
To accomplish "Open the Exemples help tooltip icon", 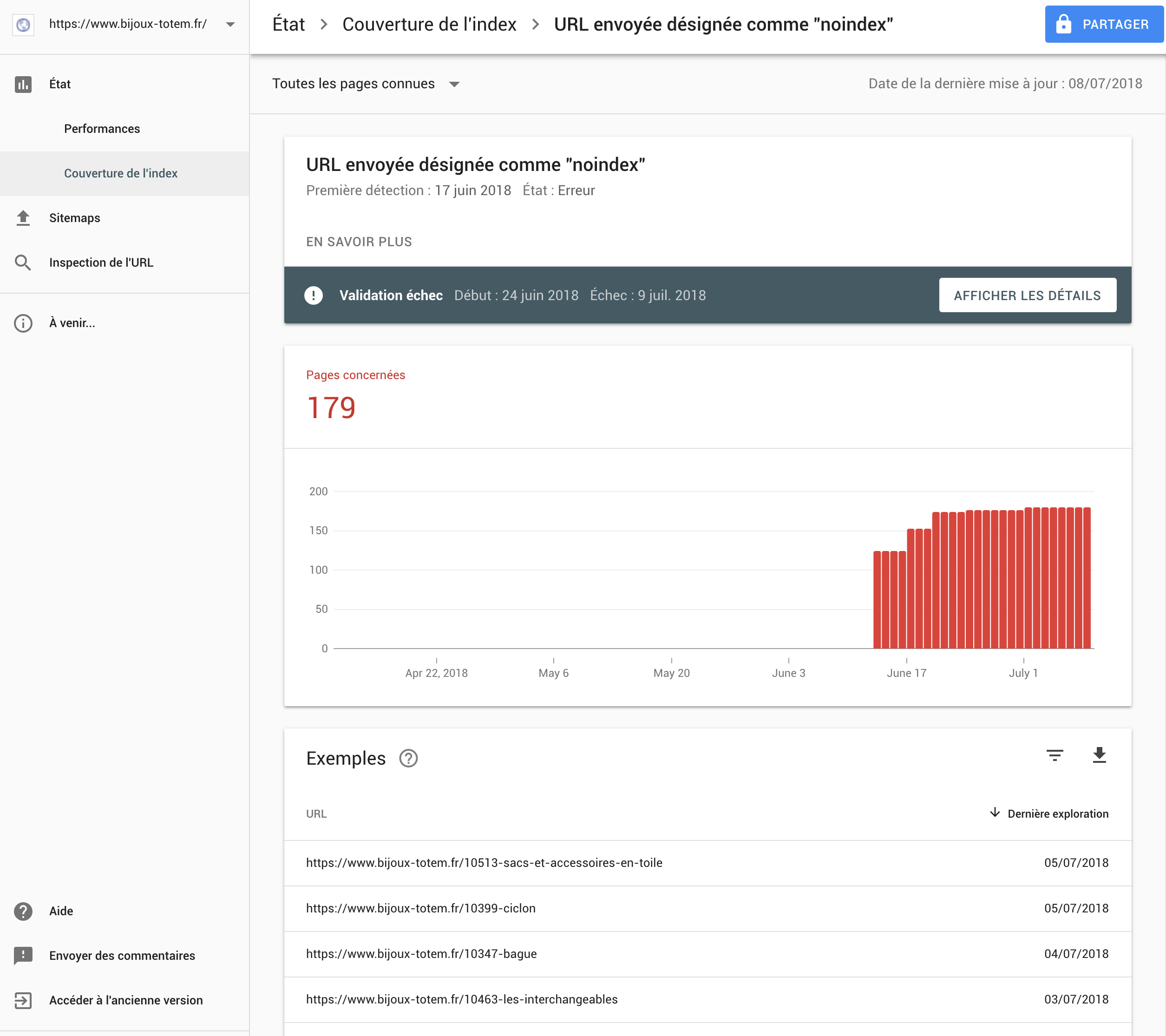I will click(x=408, y=758).
